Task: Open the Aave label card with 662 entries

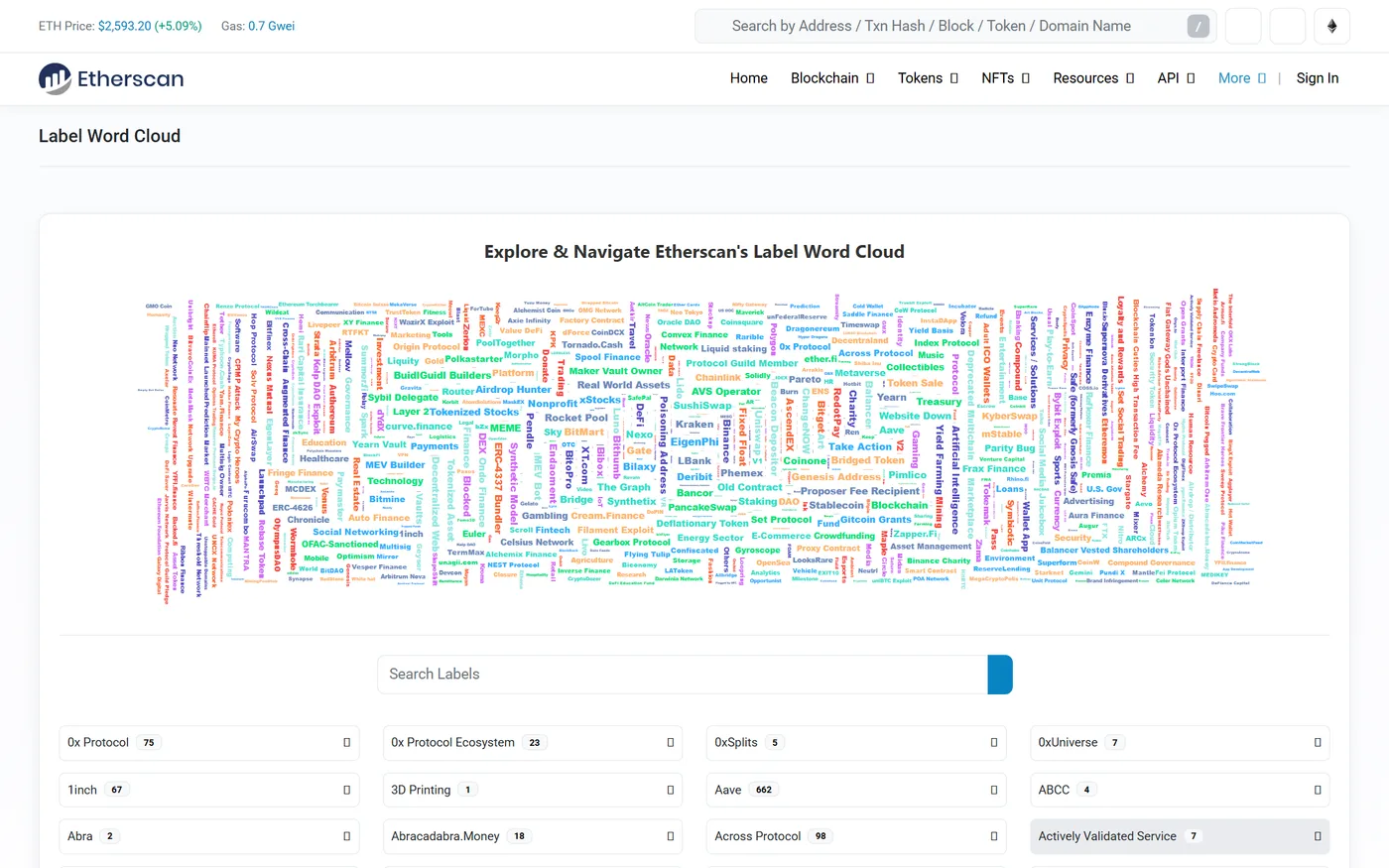Action: (x=856, y=791)
